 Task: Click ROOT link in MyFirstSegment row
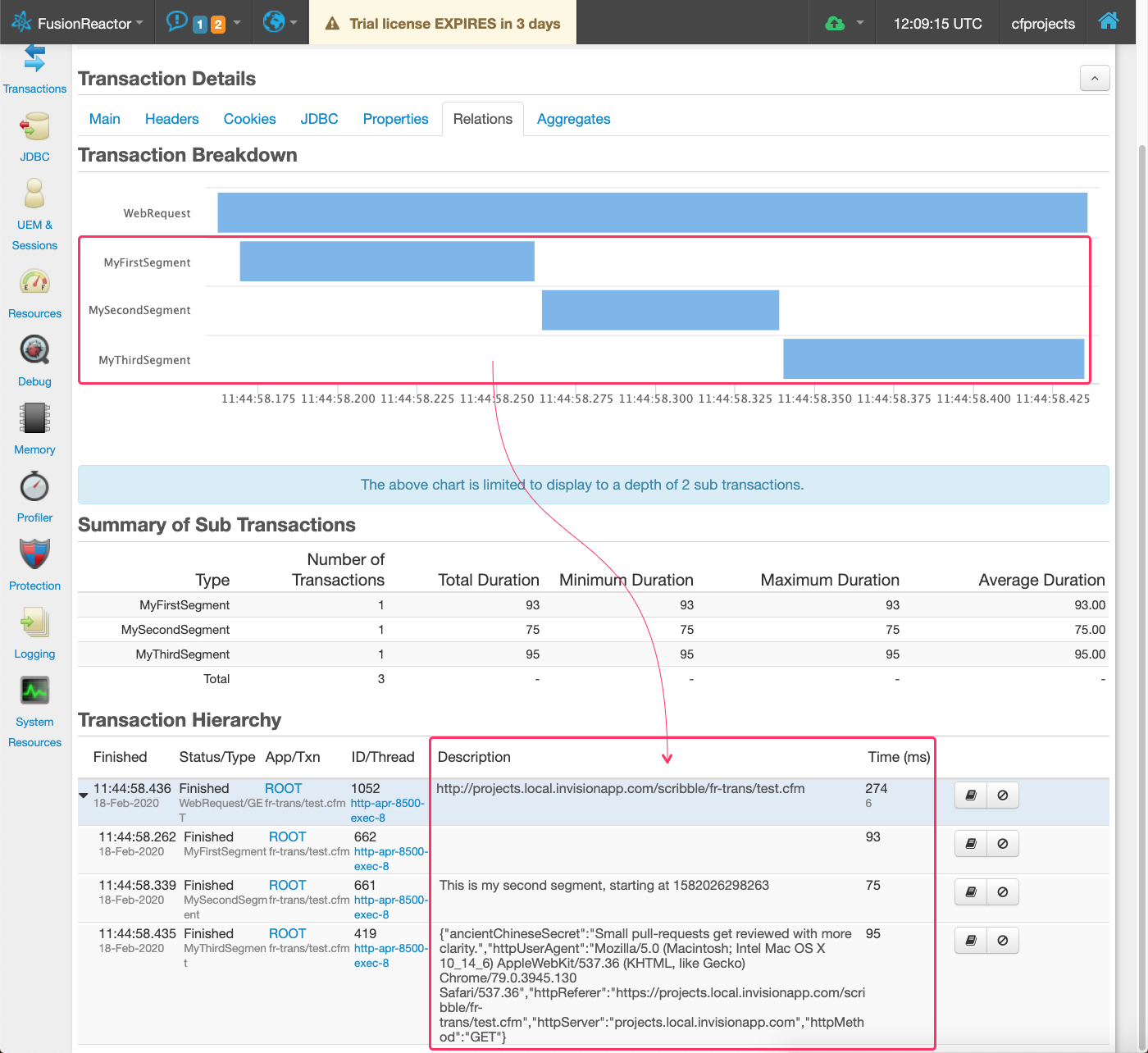tap(287, 836)
